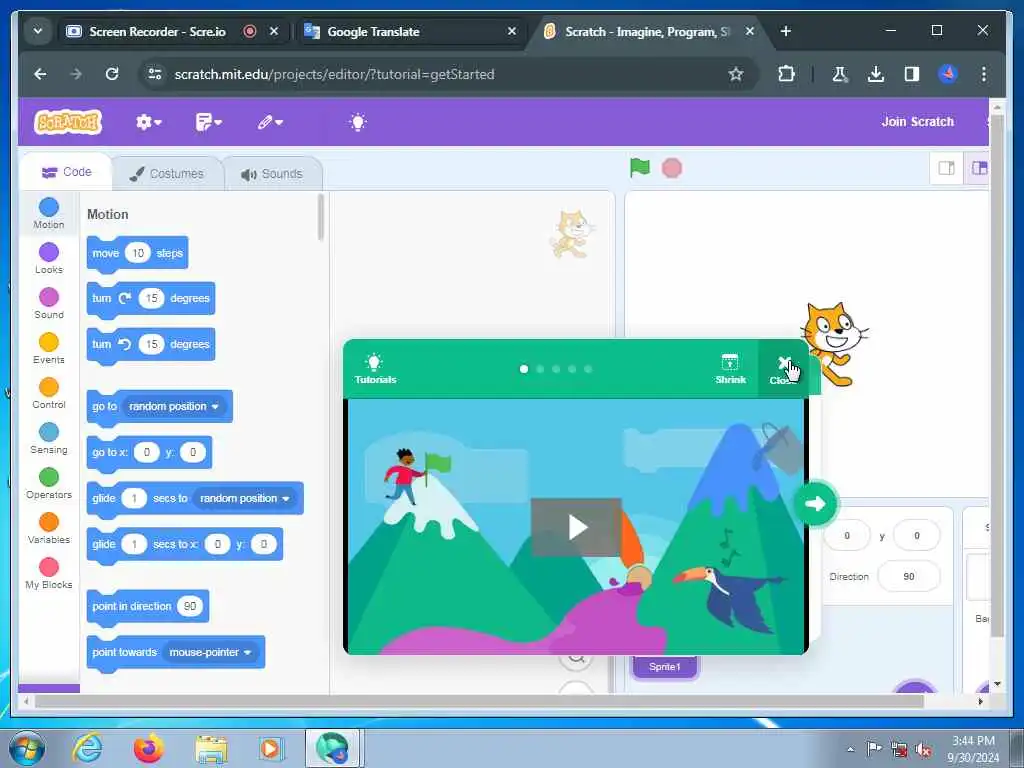Click the move 10 steps block
The width and height of the screenshot is (1024, 768).
[x=137, y=253]
